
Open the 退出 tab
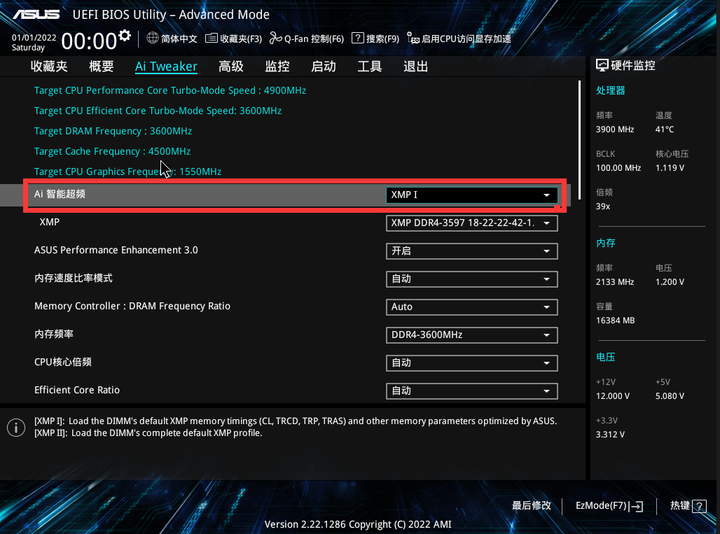pyautogui.click(x=416, y=67)
